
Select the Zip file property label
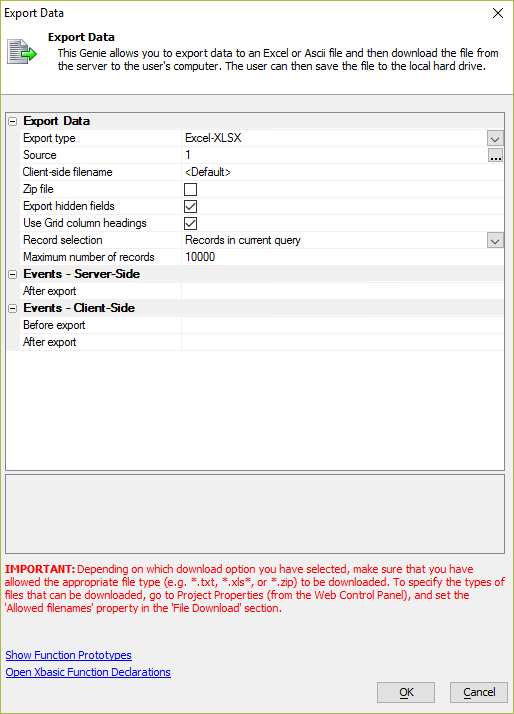click(x=38, y=189)
